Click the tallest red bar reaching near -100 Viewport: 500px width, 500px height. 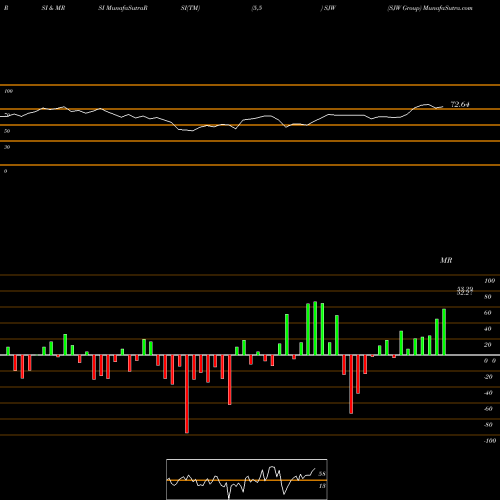coord(187,394)
